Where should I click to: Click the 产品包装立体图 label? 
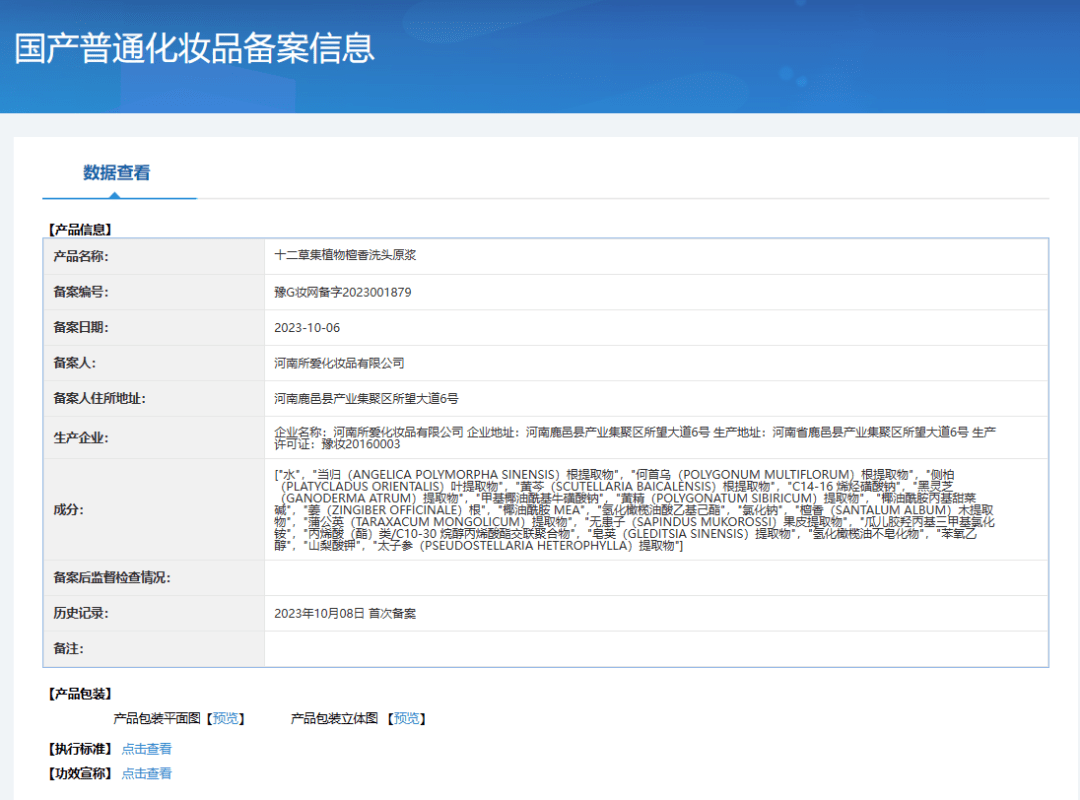(x=335, y=719)
